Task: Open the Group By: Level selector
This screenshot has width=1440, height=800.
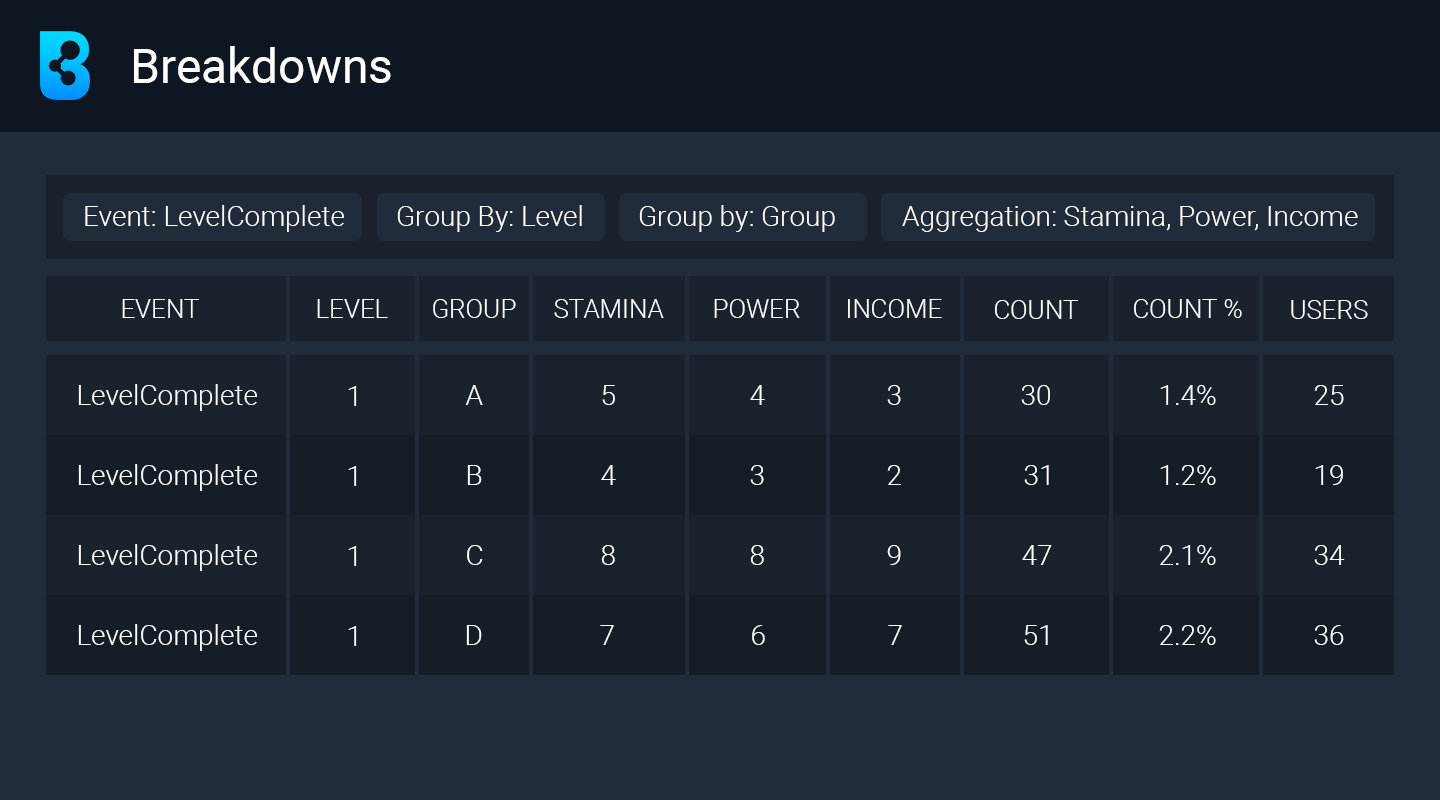Action: click(491, 217)
